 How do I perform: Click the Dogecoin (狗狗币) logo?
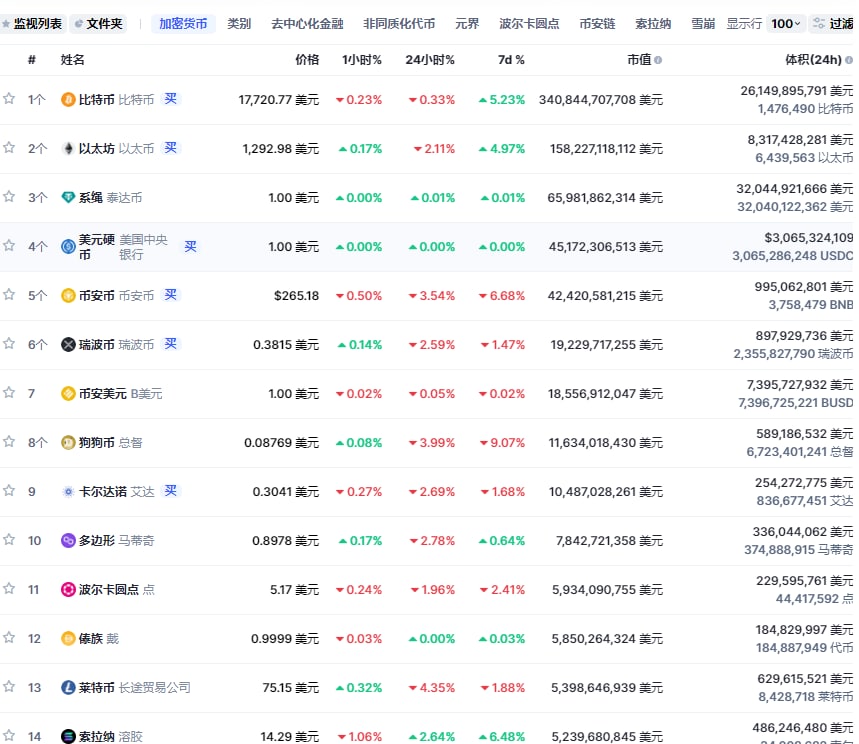(x=68, y=442)
